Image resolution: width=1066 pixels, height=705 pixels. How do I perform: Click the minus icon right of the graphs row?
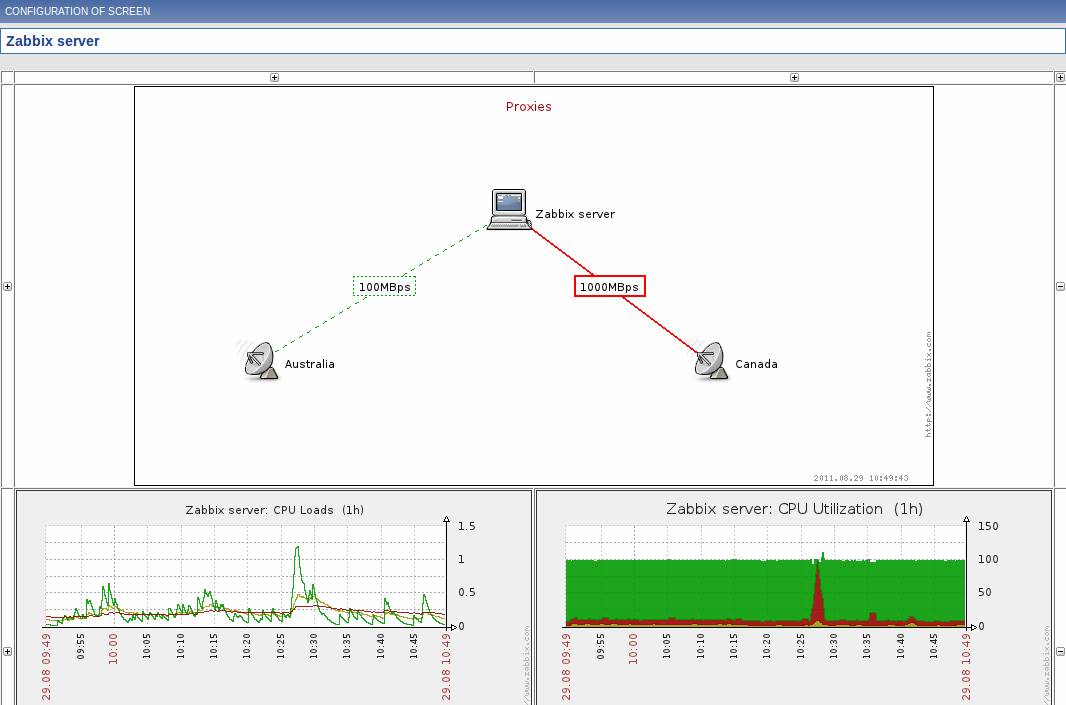pos(1060,651)
